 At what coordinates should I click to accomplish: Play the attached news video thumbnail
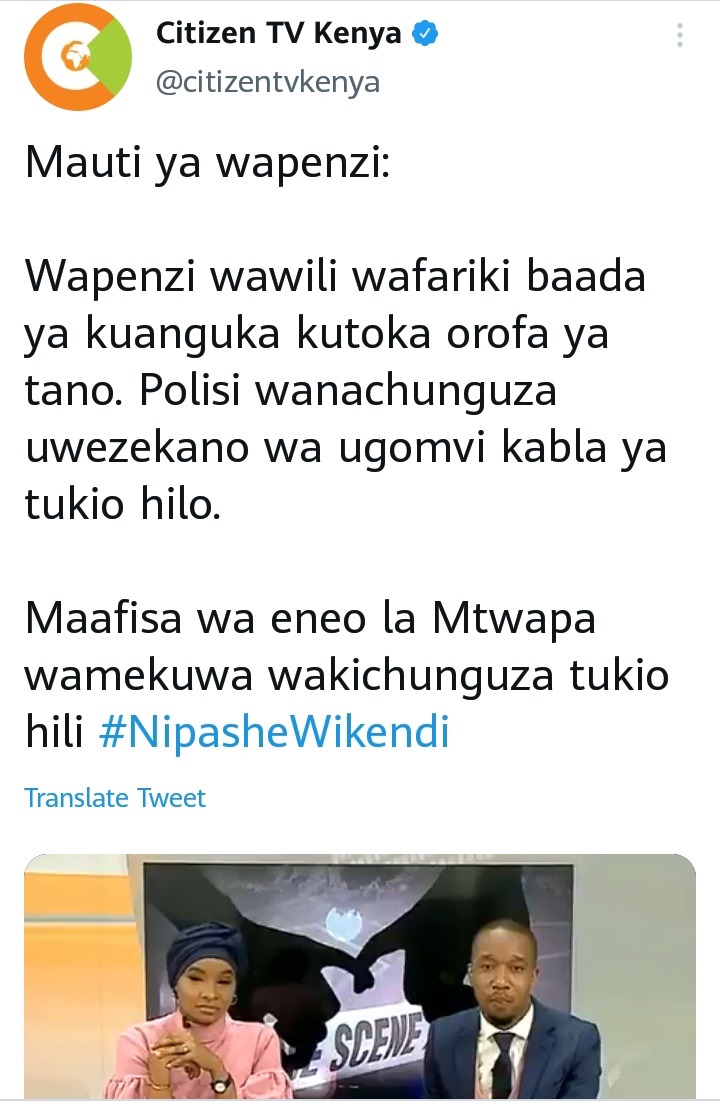360,976
